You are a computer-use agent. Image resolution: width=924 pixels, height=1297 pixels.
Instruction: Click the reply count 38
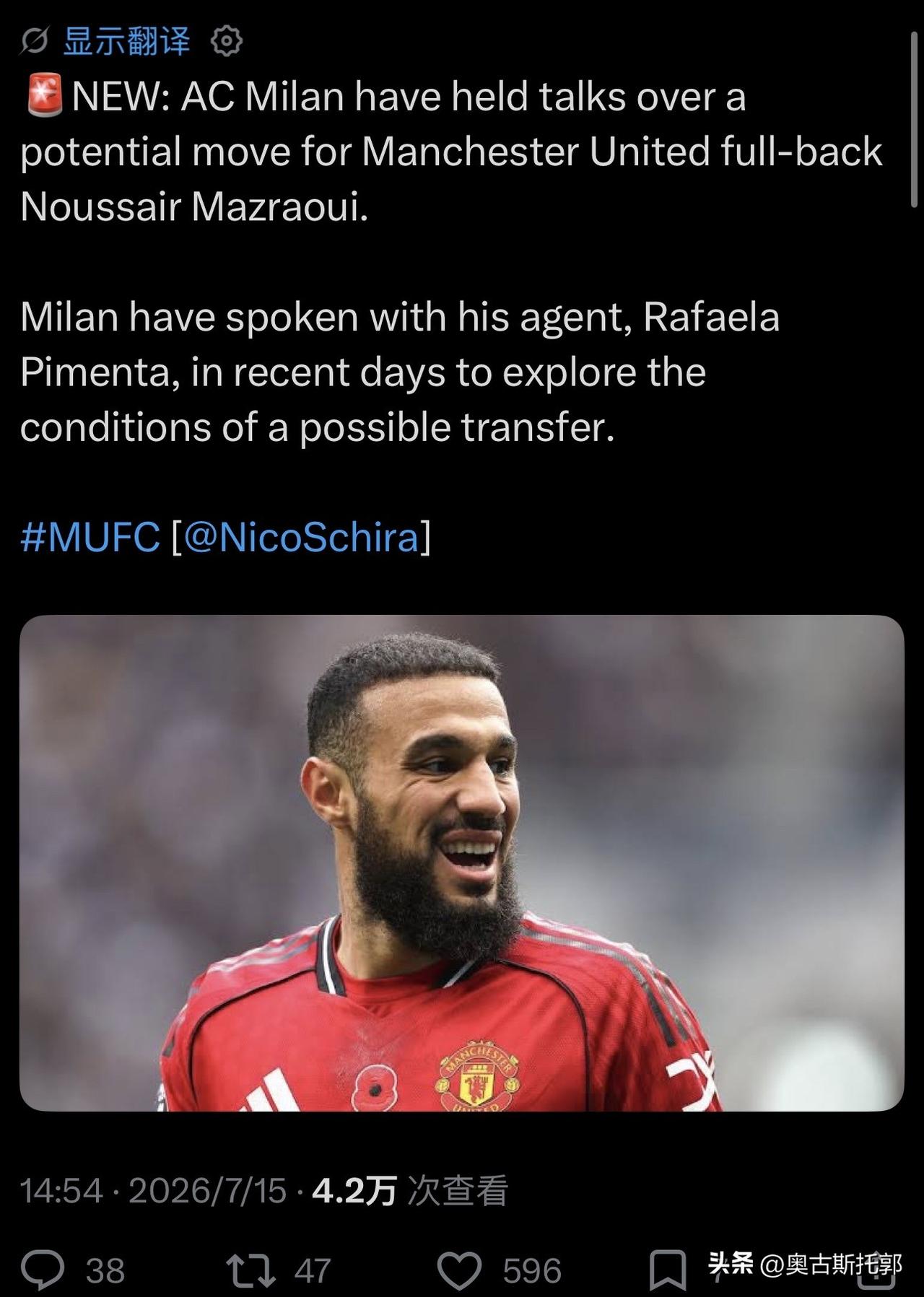point(105,1270)
